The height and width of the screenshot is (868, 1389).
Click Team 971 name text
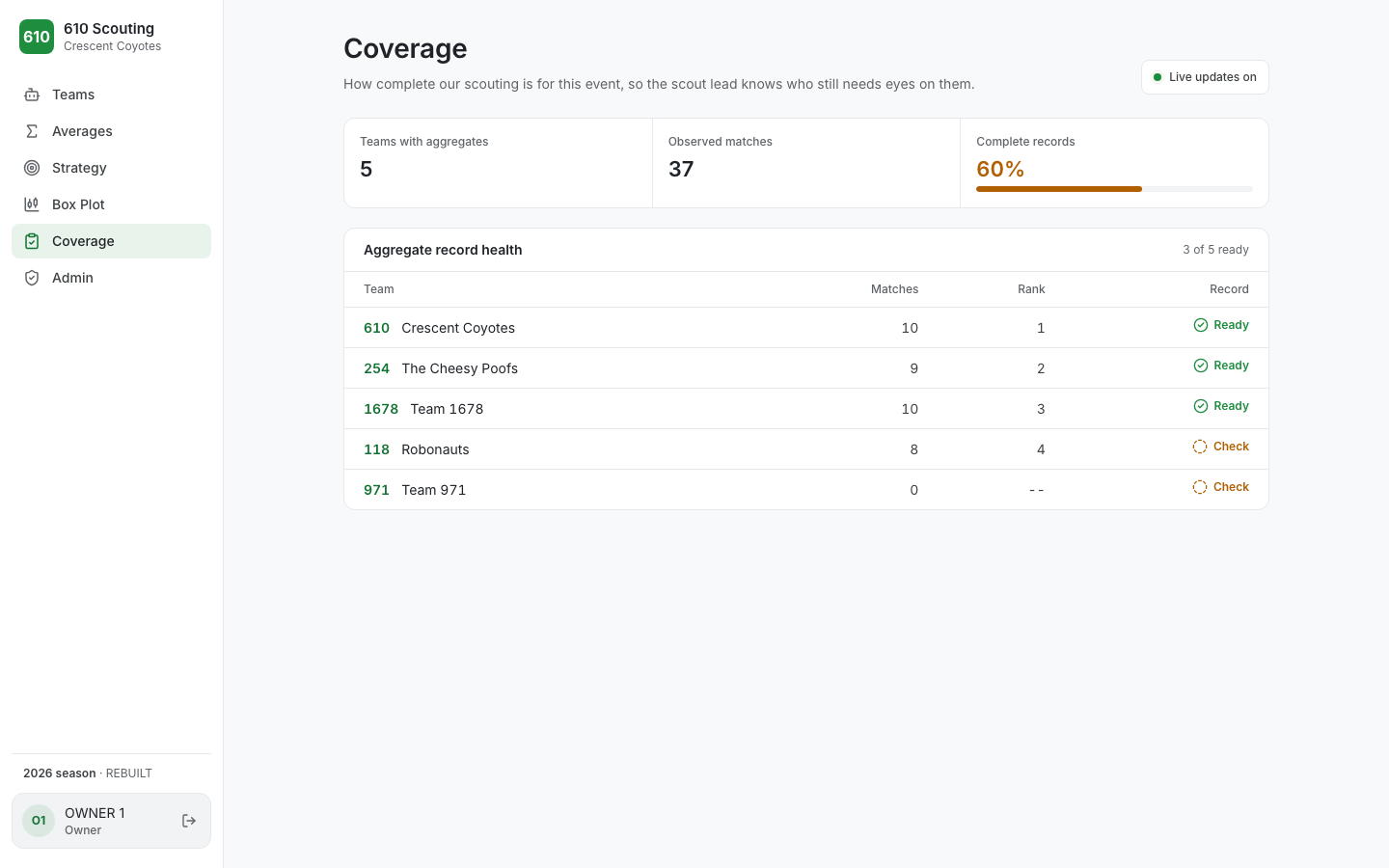[433, 490]
